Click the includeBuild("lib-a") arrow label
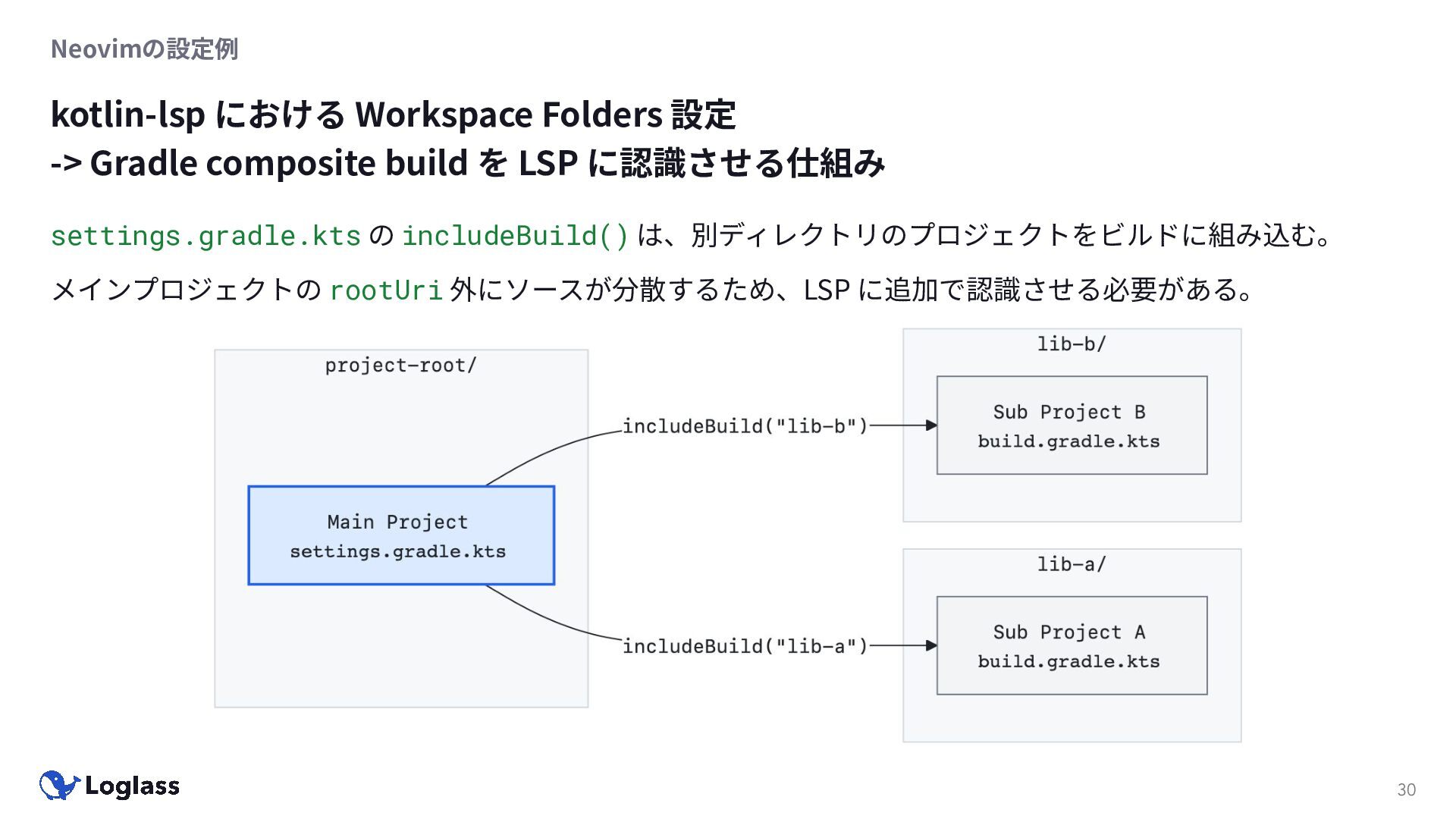 tap(745, 646)
